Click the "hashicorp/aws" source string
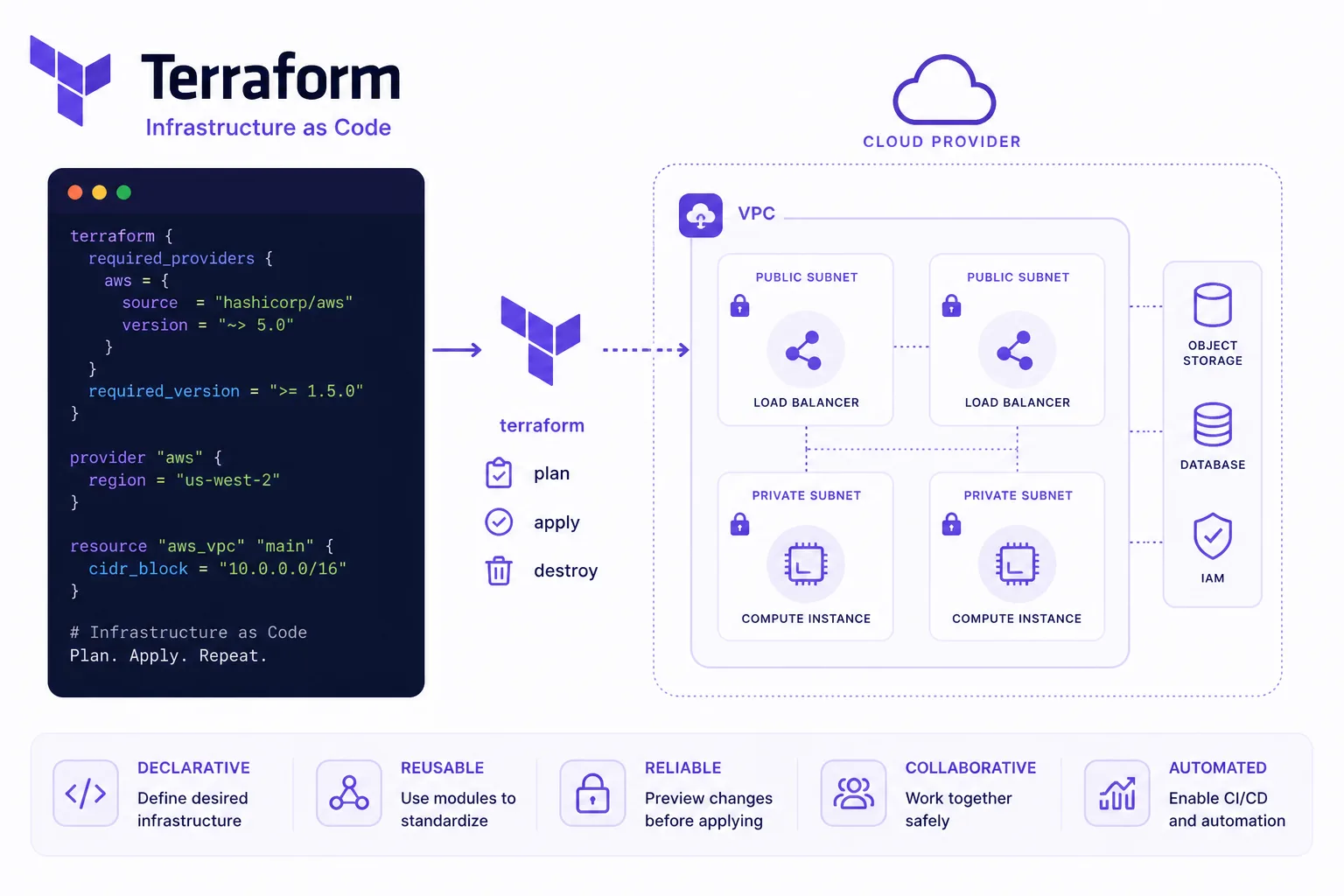This screenshot has height=896, width=1344. (284, 303)
